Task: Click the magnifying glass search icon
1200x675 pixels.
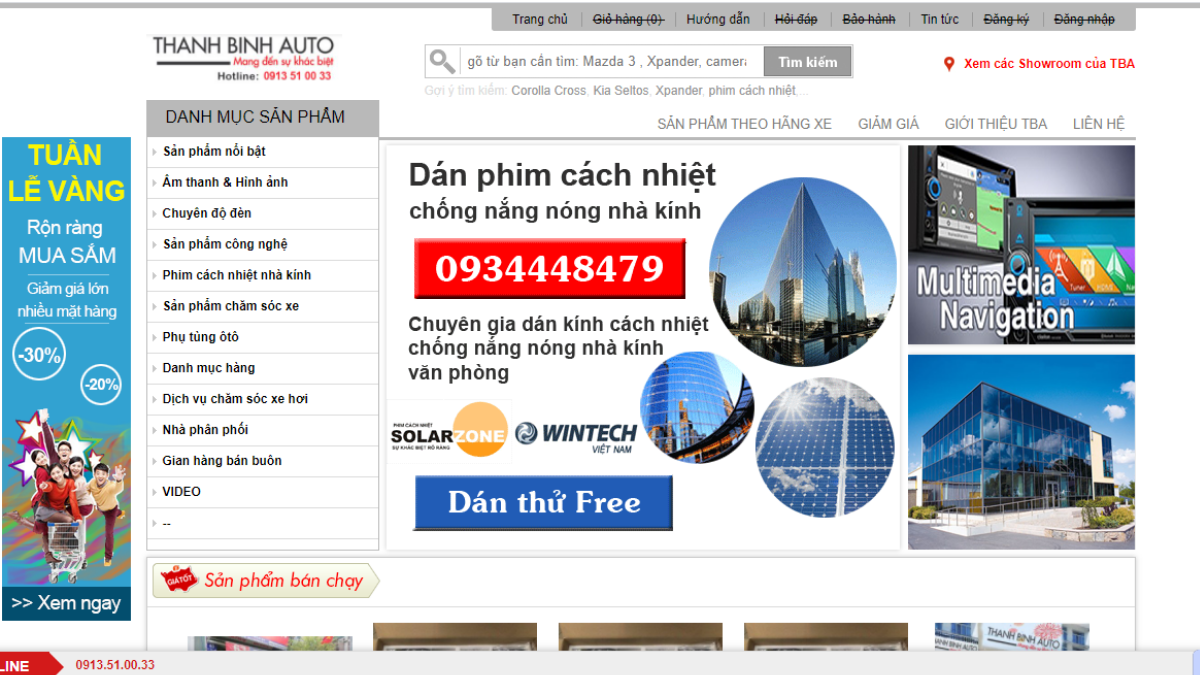Action: point(442,62)
